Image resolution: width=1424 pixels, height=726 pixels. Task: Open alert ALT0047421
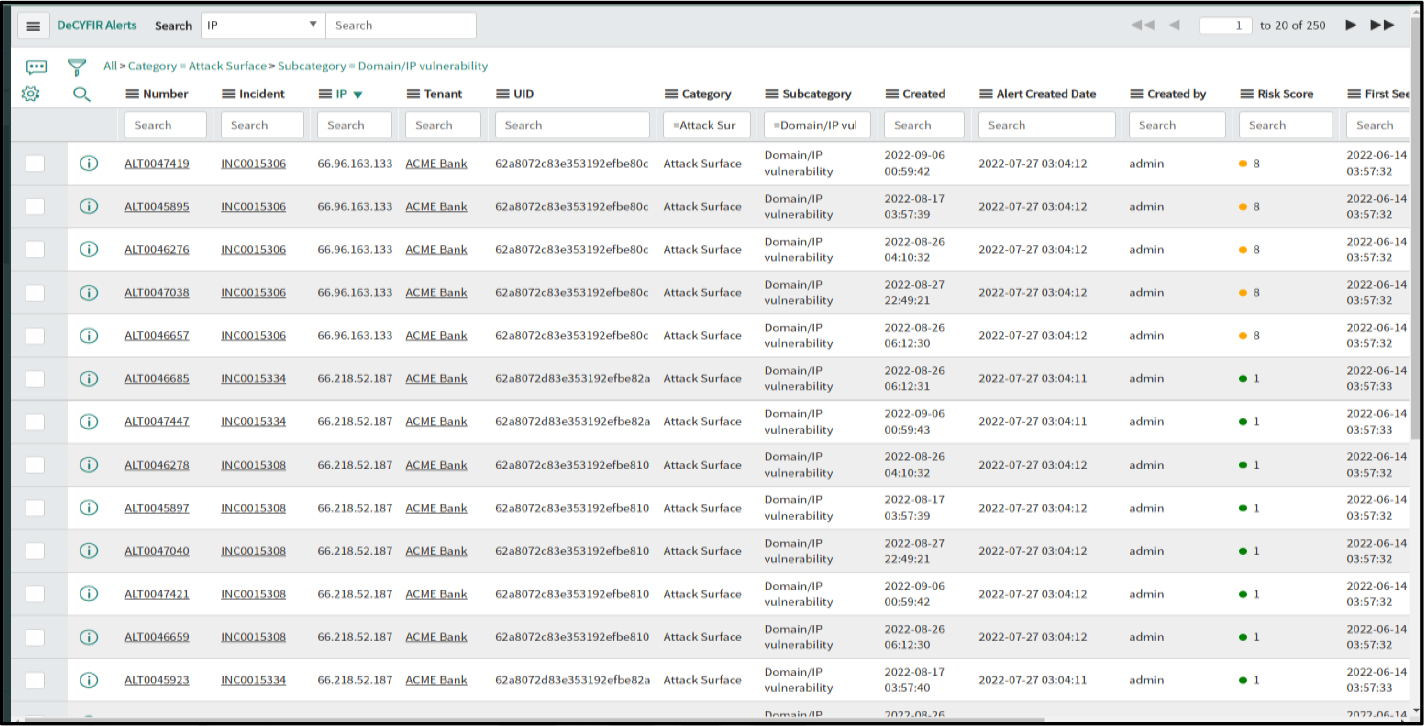(x=157, y=594)
